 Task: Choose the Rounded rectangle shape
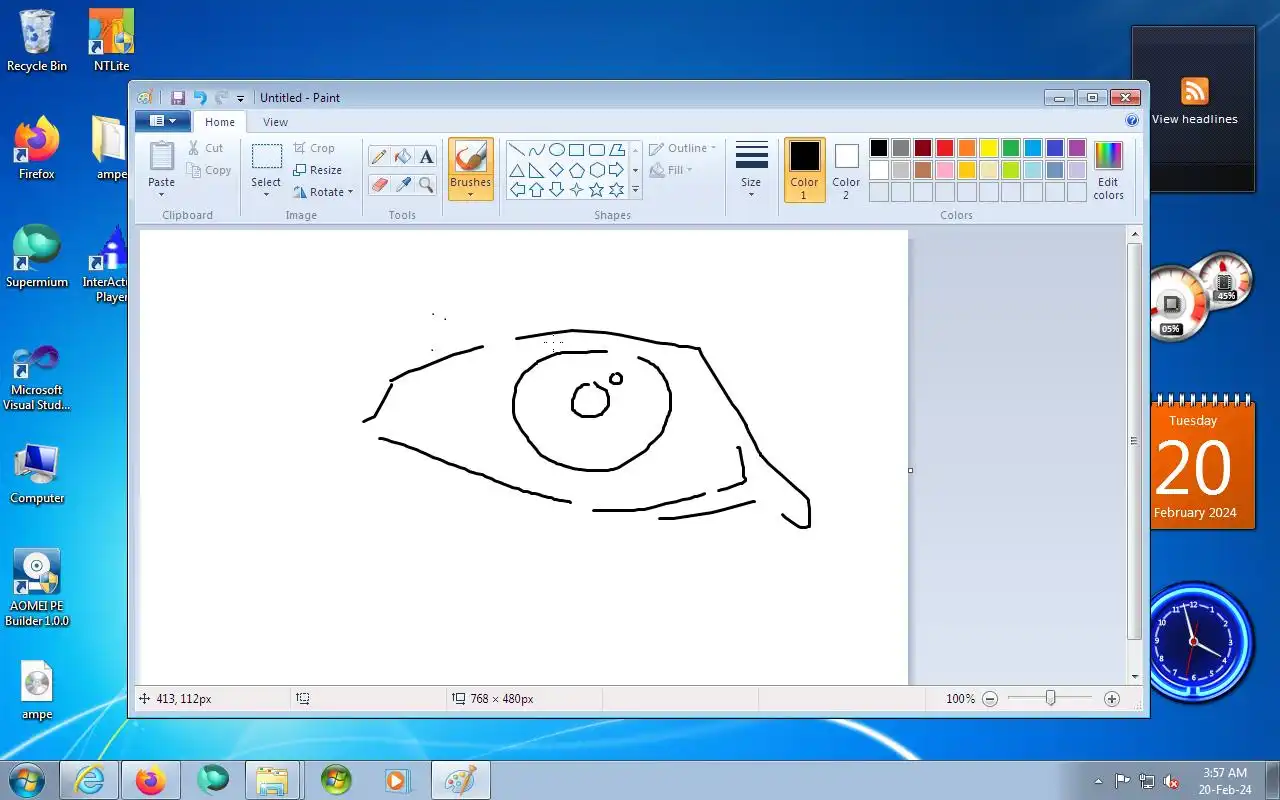click(x=597, y=150)
